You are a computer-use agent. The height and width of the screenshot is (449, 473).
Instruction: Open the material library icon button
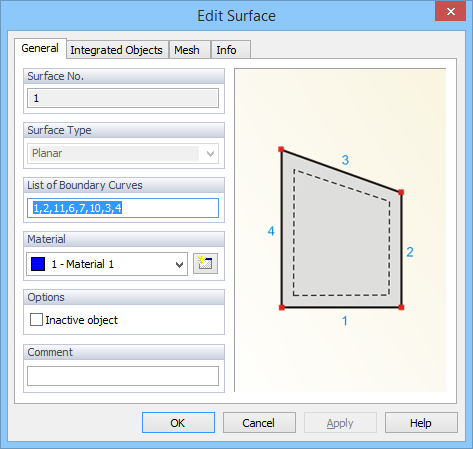tap(205, 264)
